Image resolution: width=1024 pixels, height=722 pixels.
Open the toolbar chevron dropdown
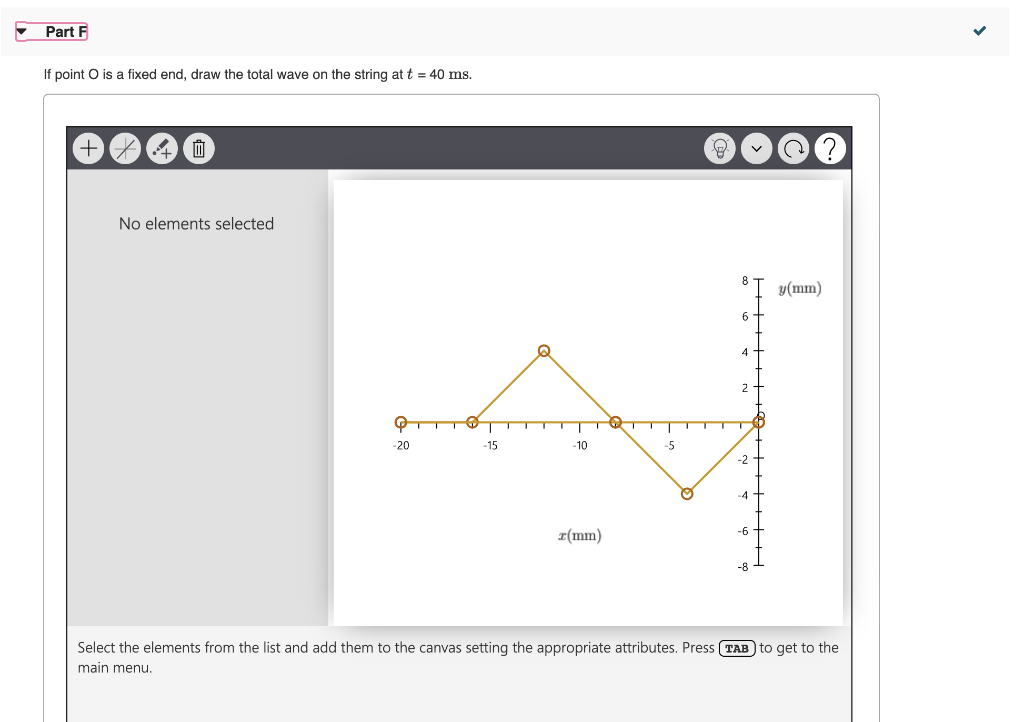pos(757,148)
